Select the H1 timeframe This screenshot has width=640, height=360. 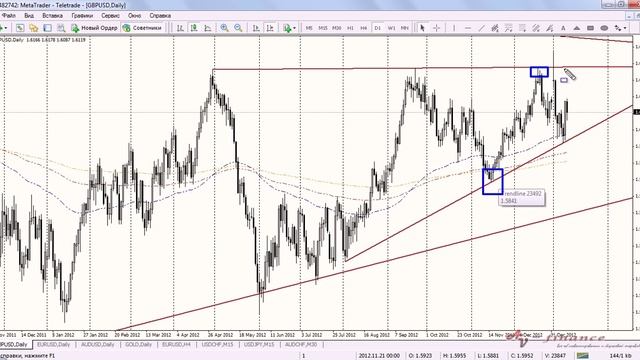pos(350,28)
